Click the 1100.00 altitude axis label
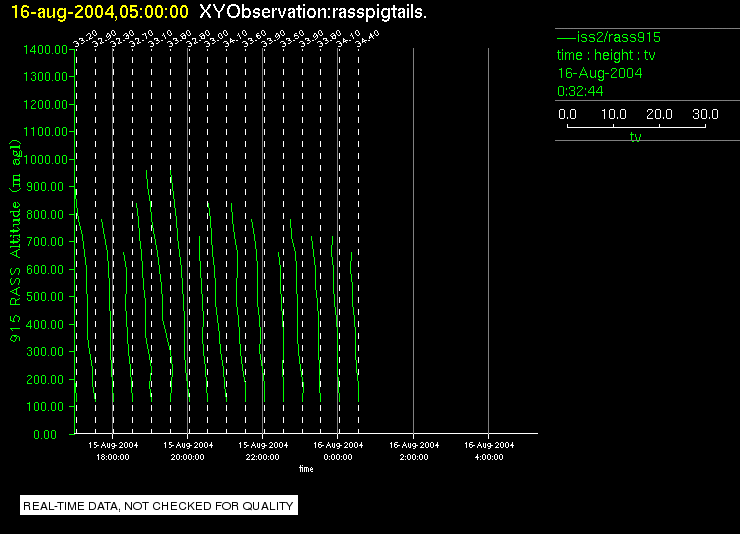Image resolution: width=740 pixels, height=534 pixels. point(45,132)
